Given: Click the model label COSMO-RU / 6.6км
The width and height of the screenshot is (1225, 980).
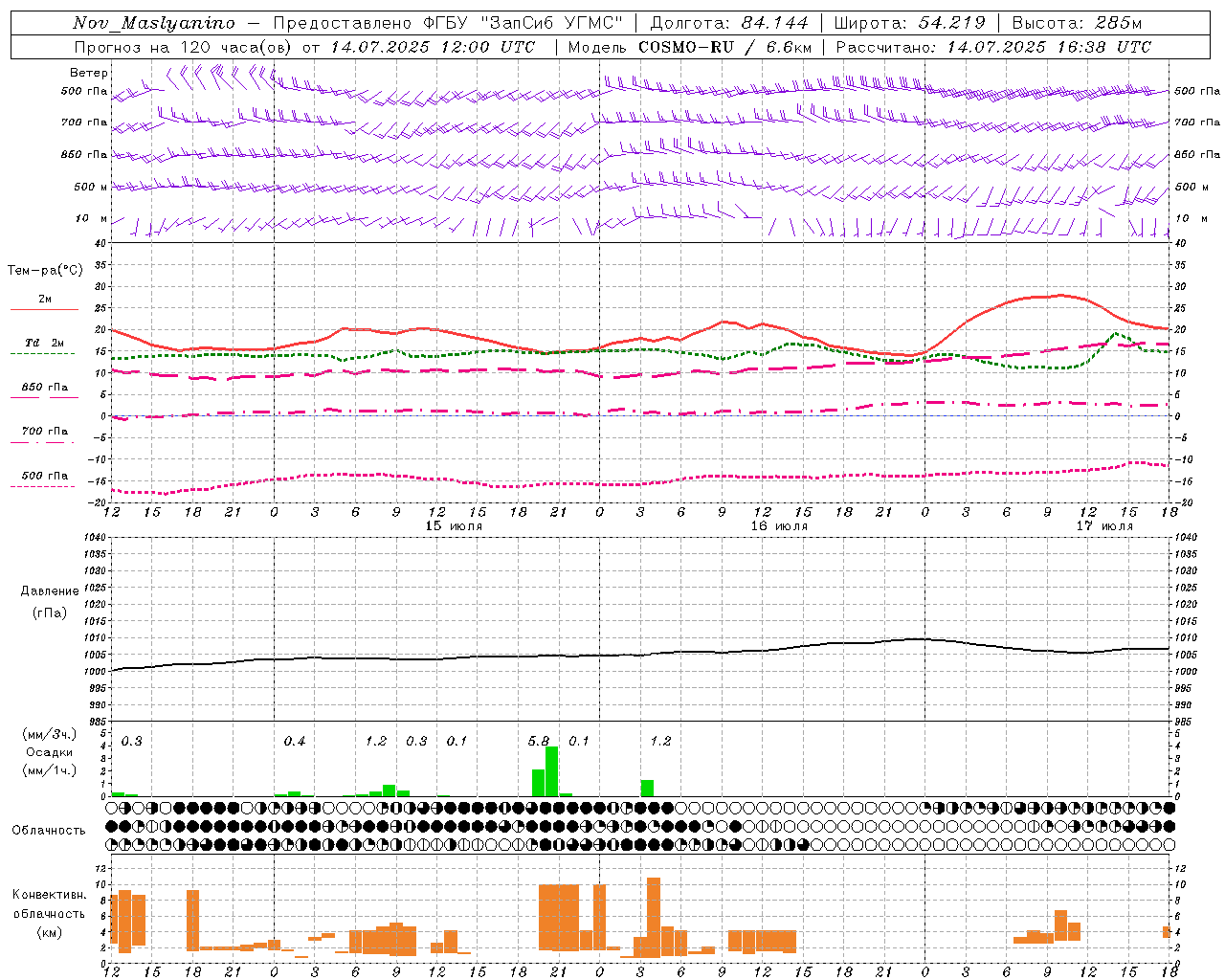Looking at the screenshot, I should (x=725, y=47).
